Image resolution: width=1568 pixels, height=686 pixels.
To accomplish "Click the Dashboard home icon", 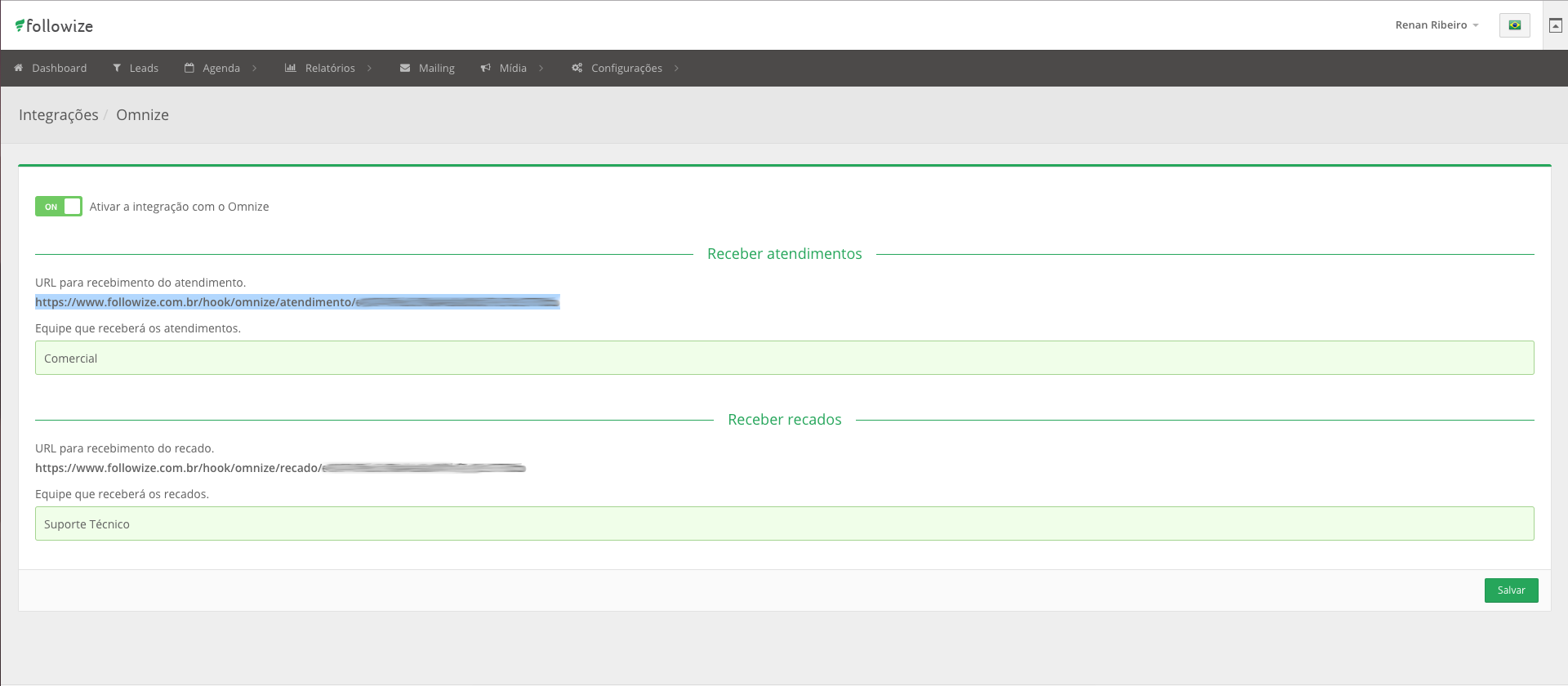I will tap(19, 68).
